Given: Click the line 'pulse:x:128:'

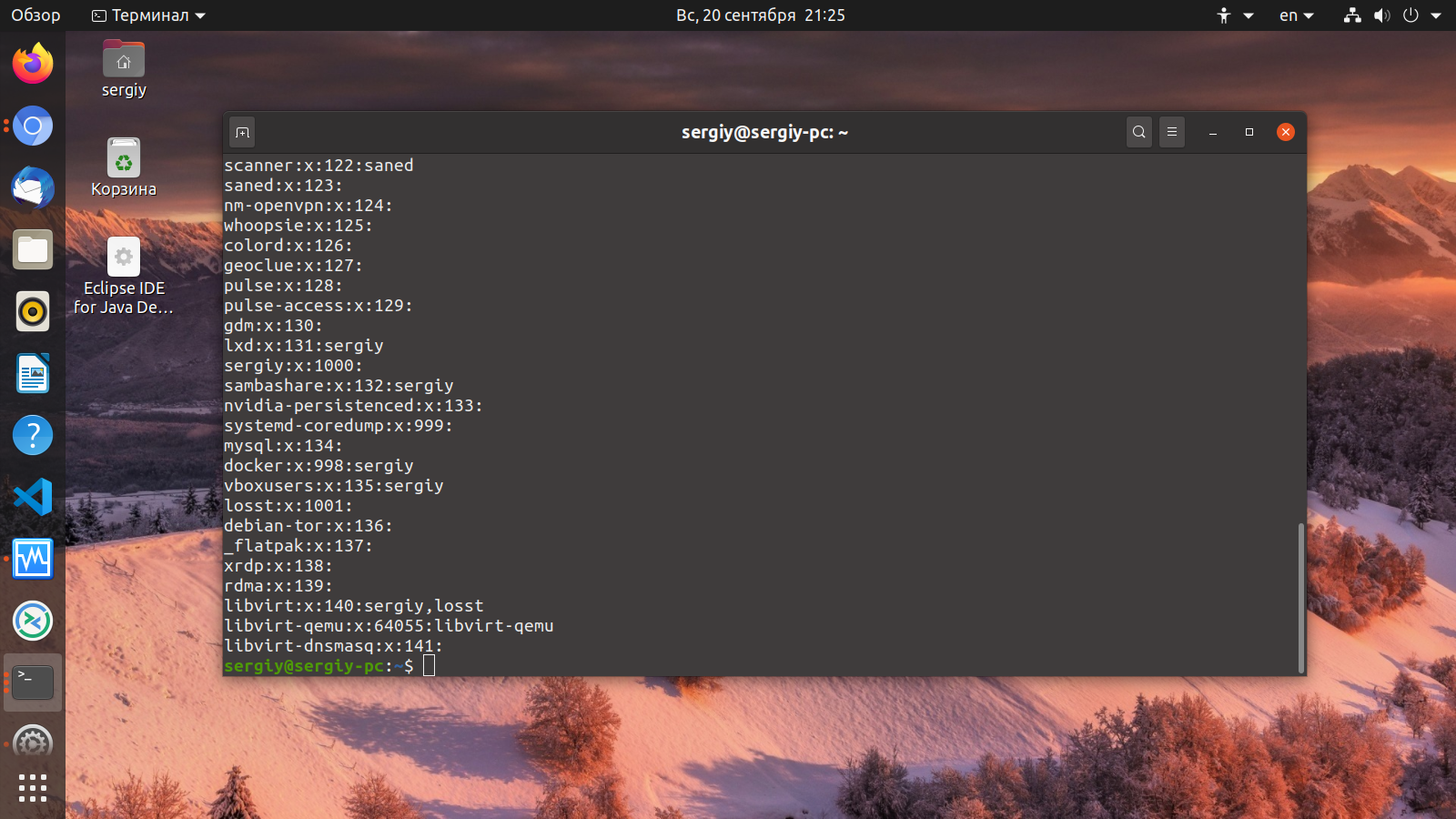Looking at the screenshot, I should tap(283, 286).
